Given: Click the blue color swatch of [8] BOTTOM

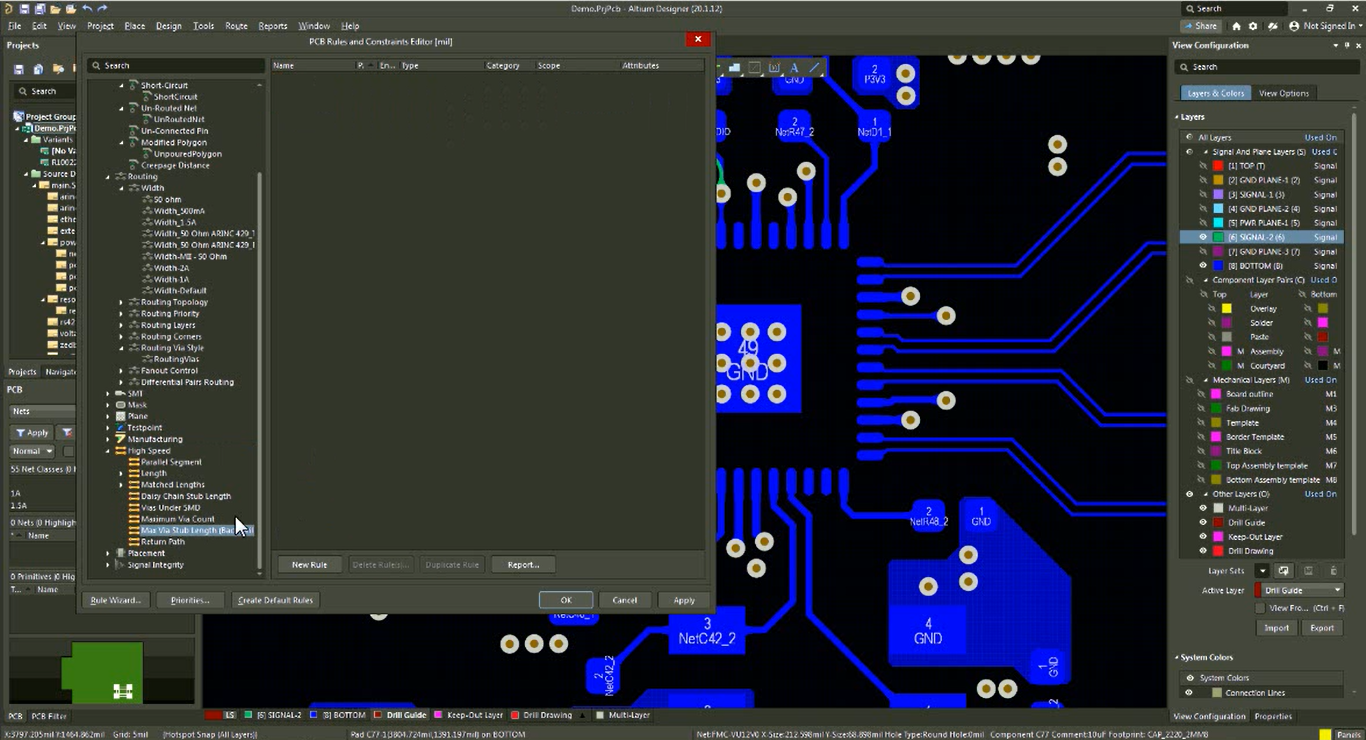Looking at the screenshot, I should (x=1218, y=266).
